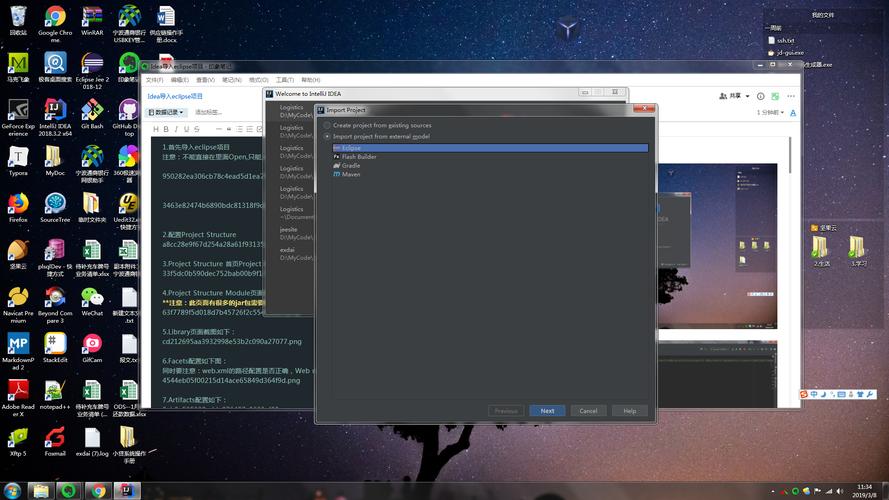Viewport: 889px width, 500px height.
Task: Click the Evernote note vertical scrollbar
Action: (x=790, y=155)
